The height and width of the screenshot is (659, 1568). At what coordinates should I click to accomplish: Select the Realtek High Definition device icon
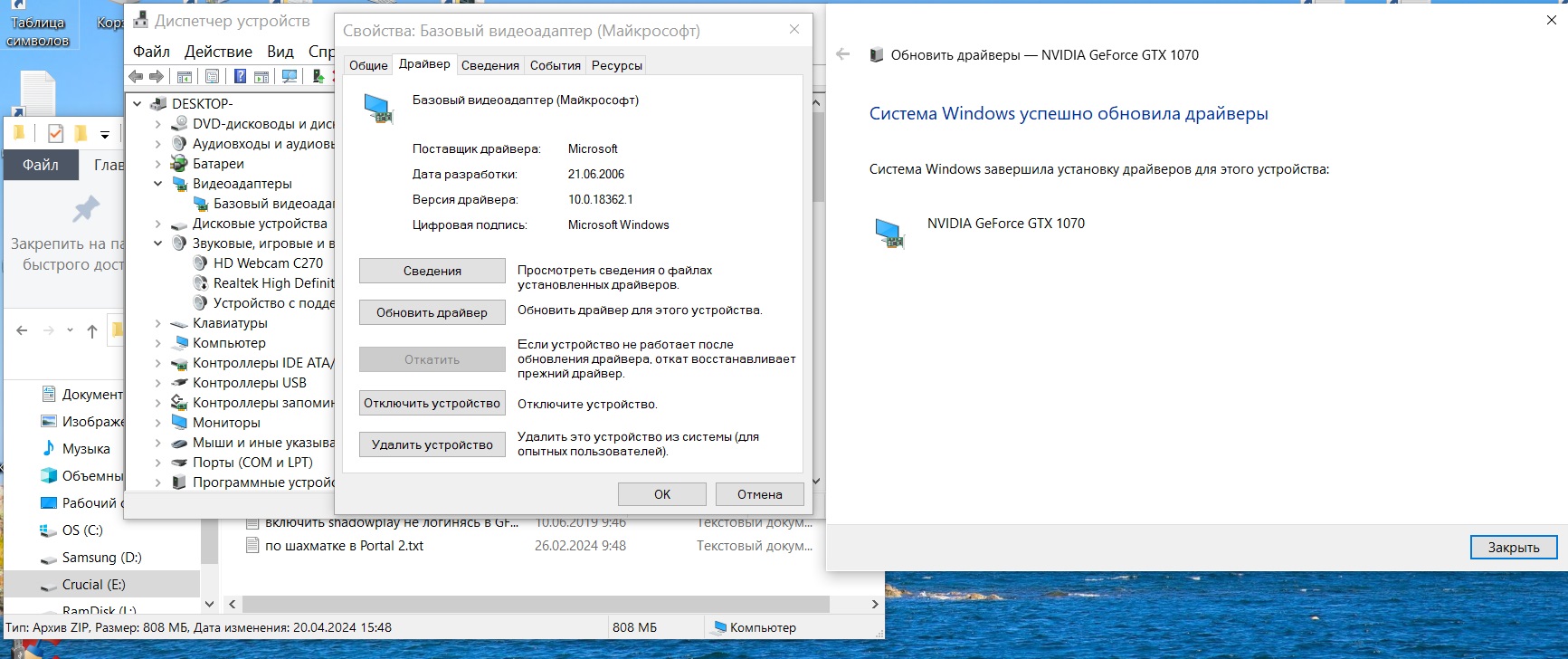tap(201, 283)
